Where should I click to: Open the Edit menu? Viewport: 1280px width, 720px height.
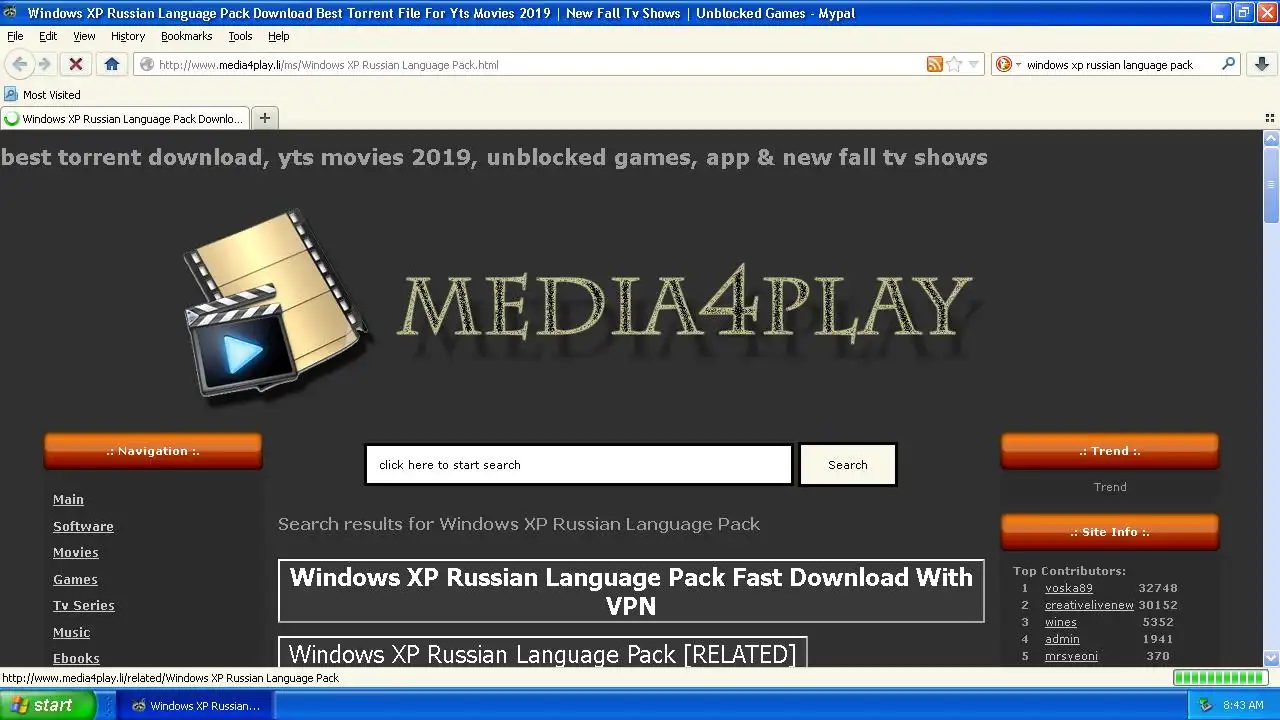[x=48, y=36]
